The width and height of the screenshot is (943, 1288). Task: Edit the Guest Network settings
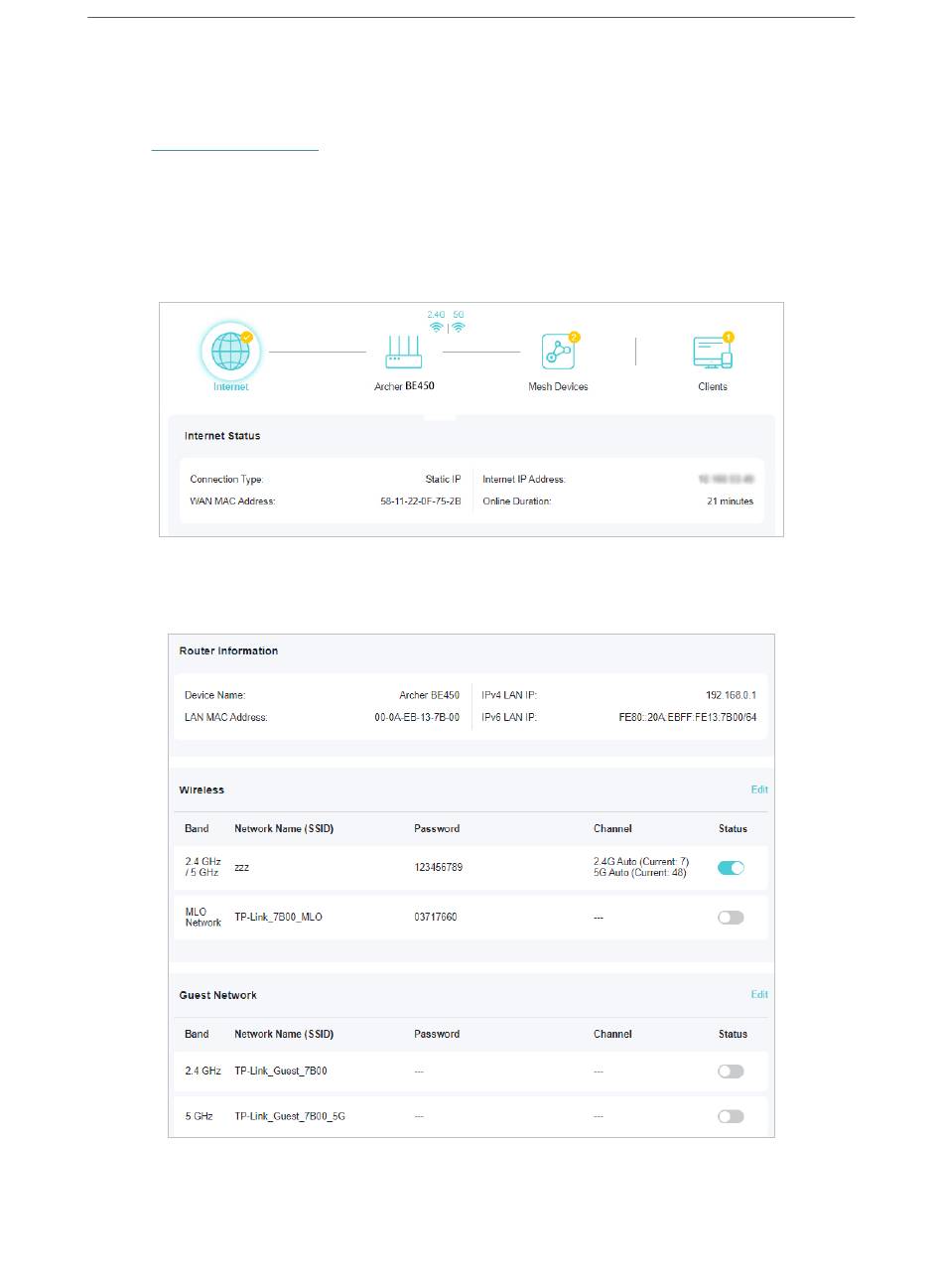pos(759,995)
